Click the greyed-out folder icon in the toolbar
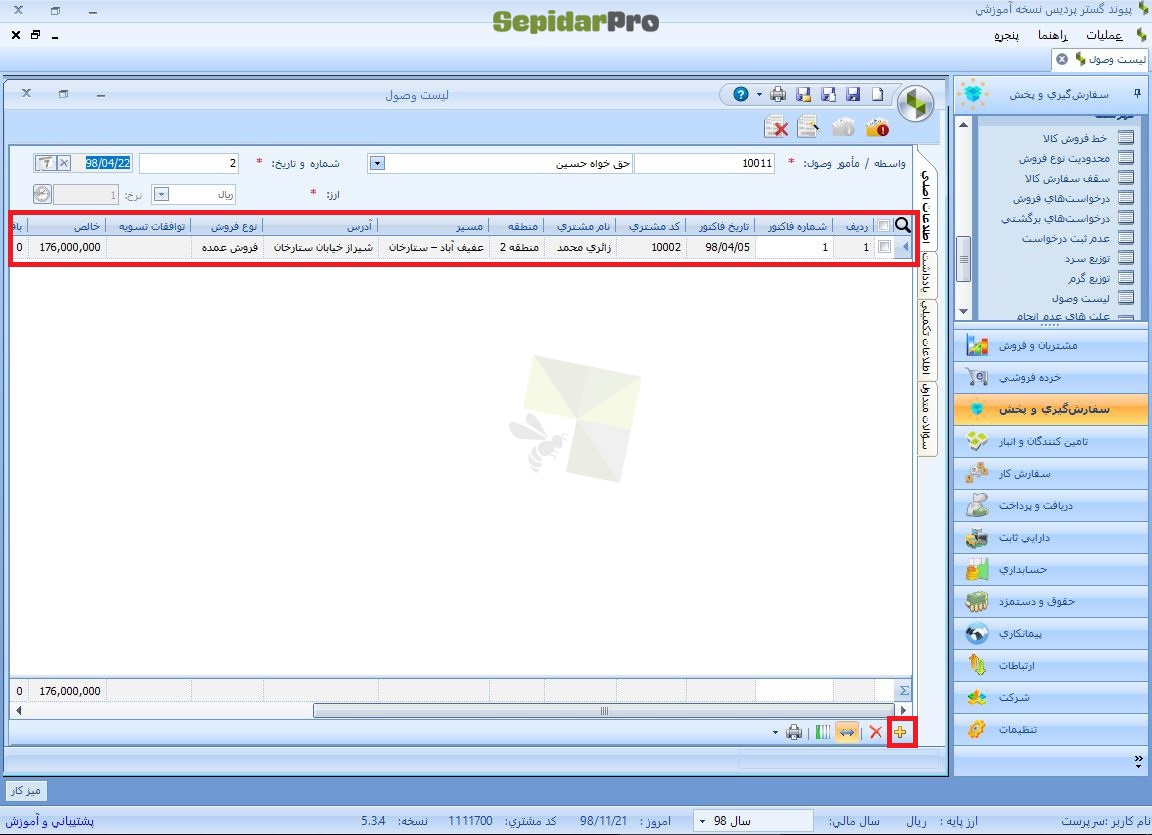 (x=843, y=128)
